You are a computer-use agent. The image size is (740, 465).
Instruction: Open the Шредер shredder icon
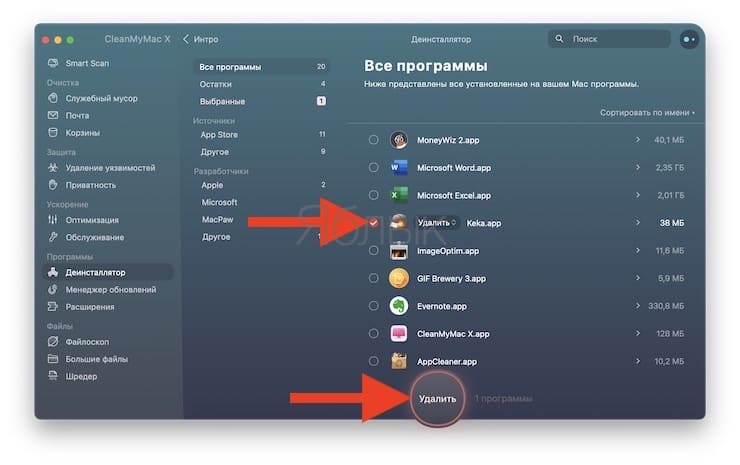(53, 376)
